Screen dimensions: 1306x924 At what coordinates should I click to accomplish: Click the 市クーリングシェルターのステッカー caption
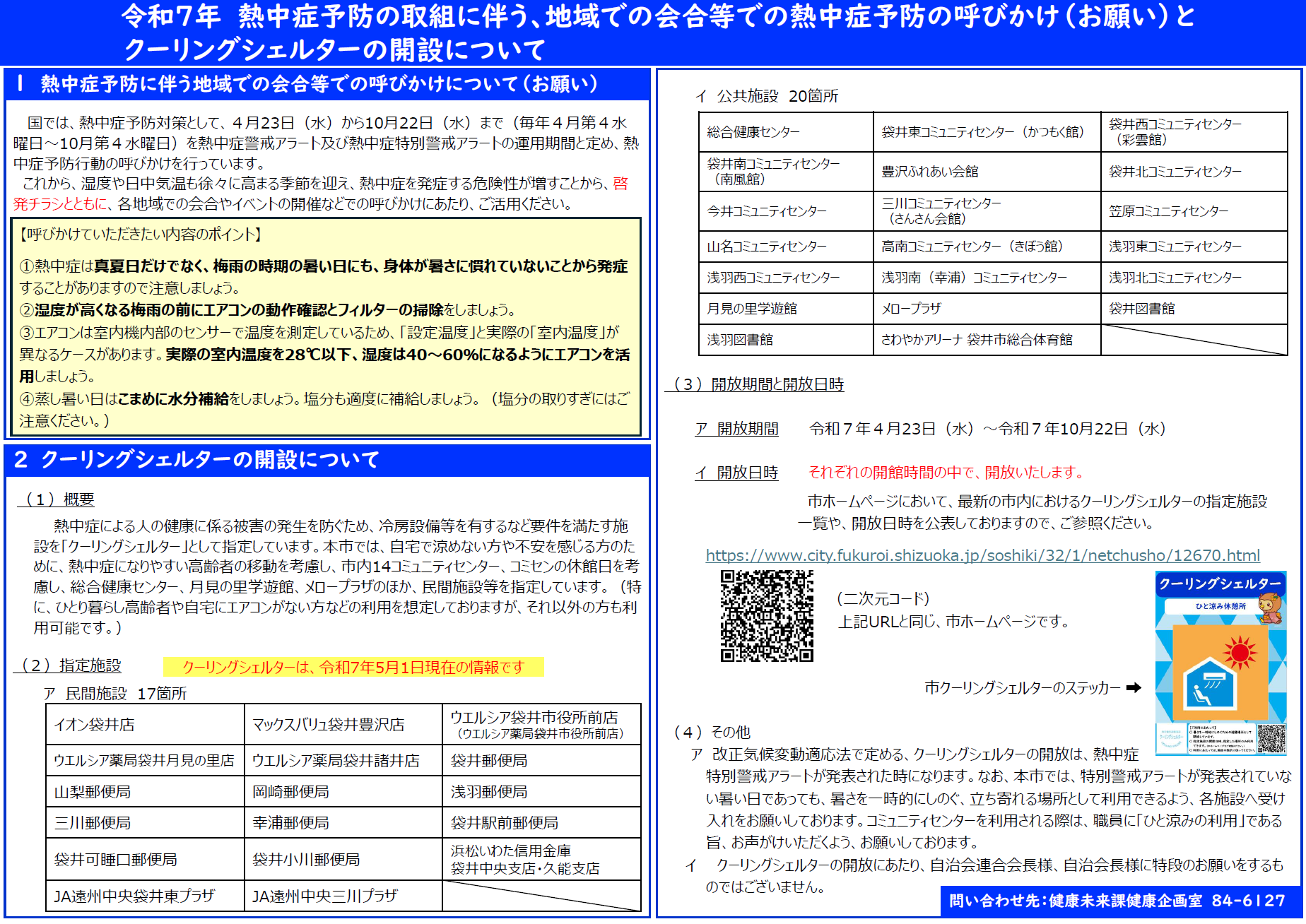tap(1022, 687)
